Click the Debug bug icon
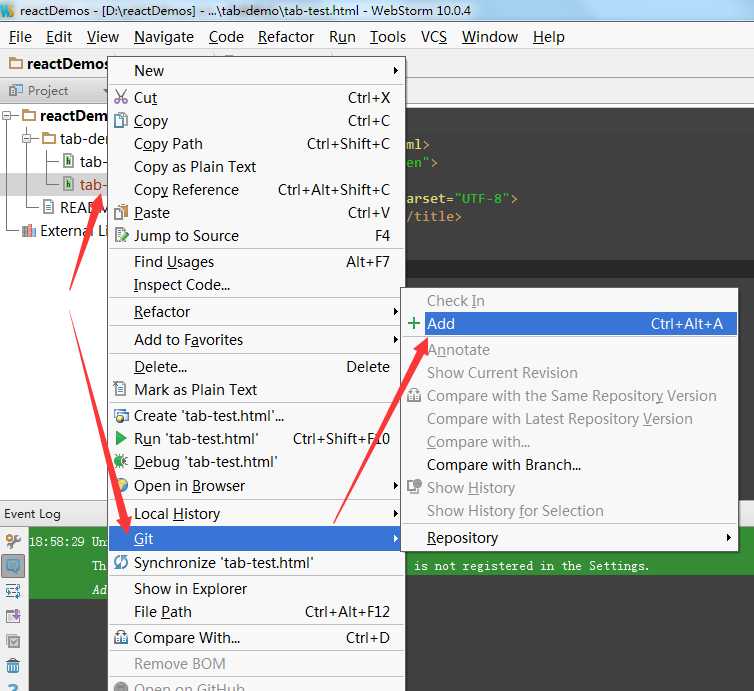This screenshot has height=691, width=754. click(121, 462)
